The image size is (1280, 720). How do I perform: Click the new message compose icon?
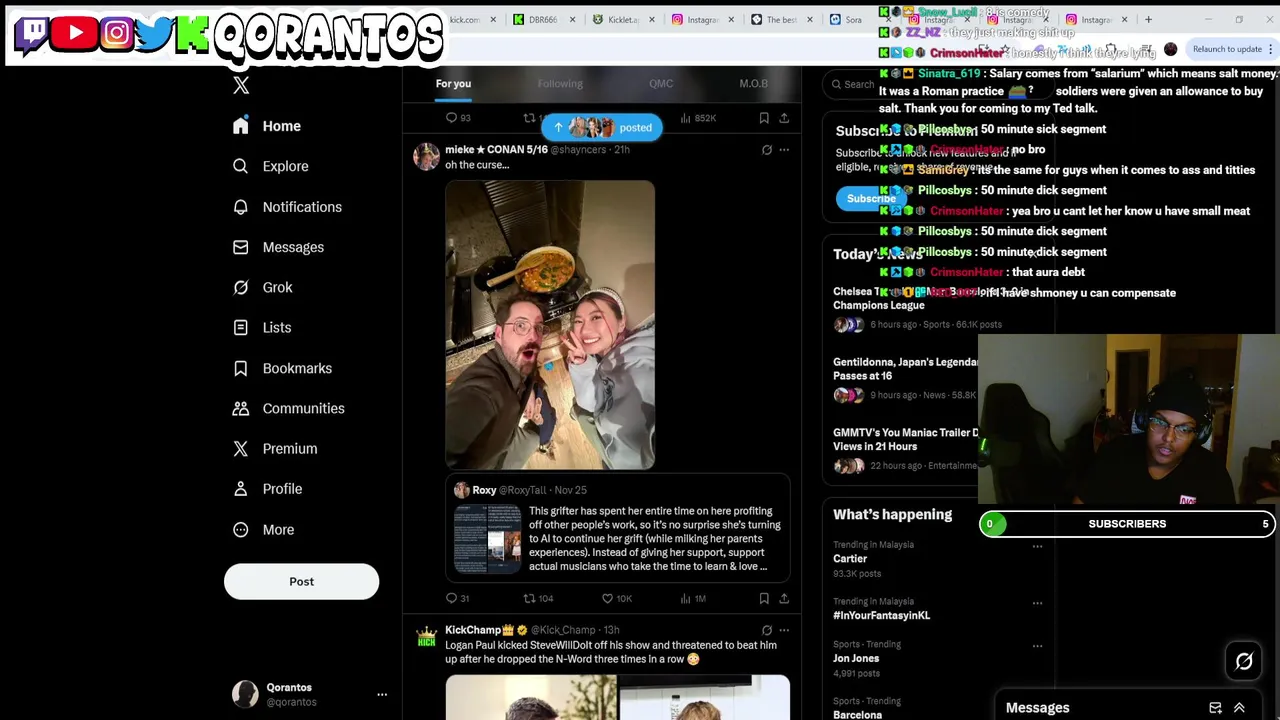(x=1215, y=708)
